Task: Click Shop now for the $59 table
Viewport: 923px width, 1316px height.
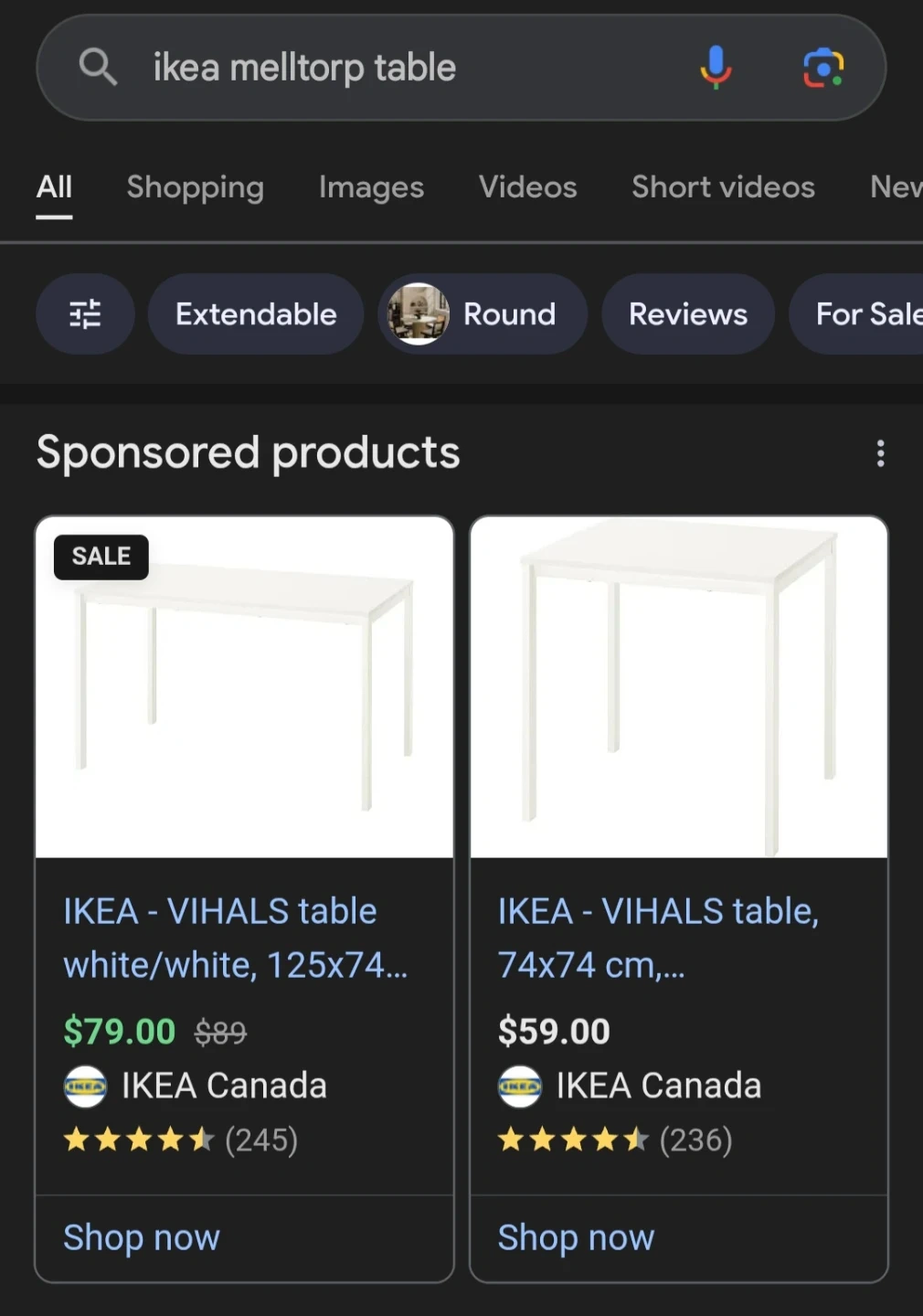Action: (576, 1237)
